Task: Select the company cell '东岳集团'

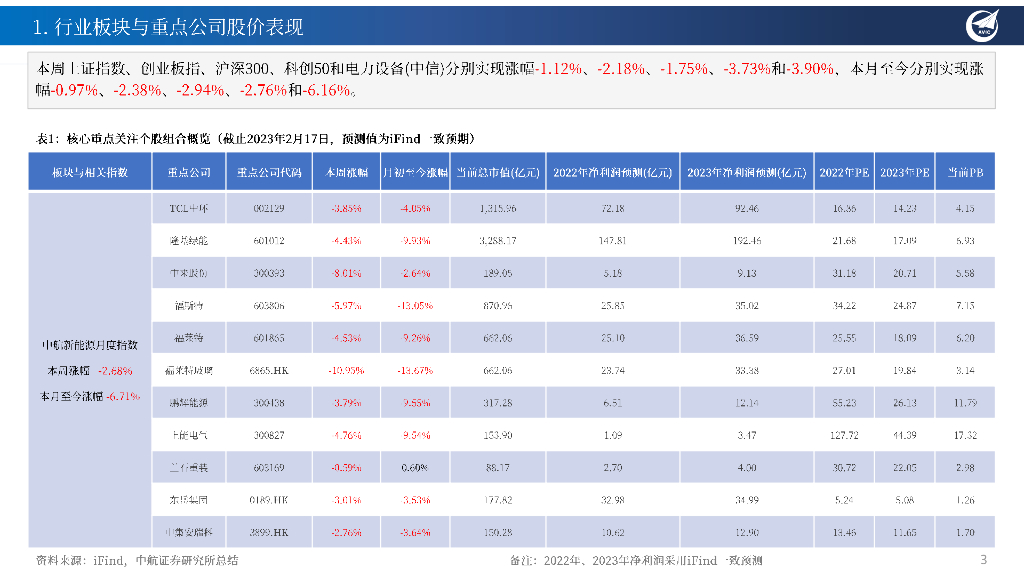Action: pyautogui.click(x=189, y=500)
